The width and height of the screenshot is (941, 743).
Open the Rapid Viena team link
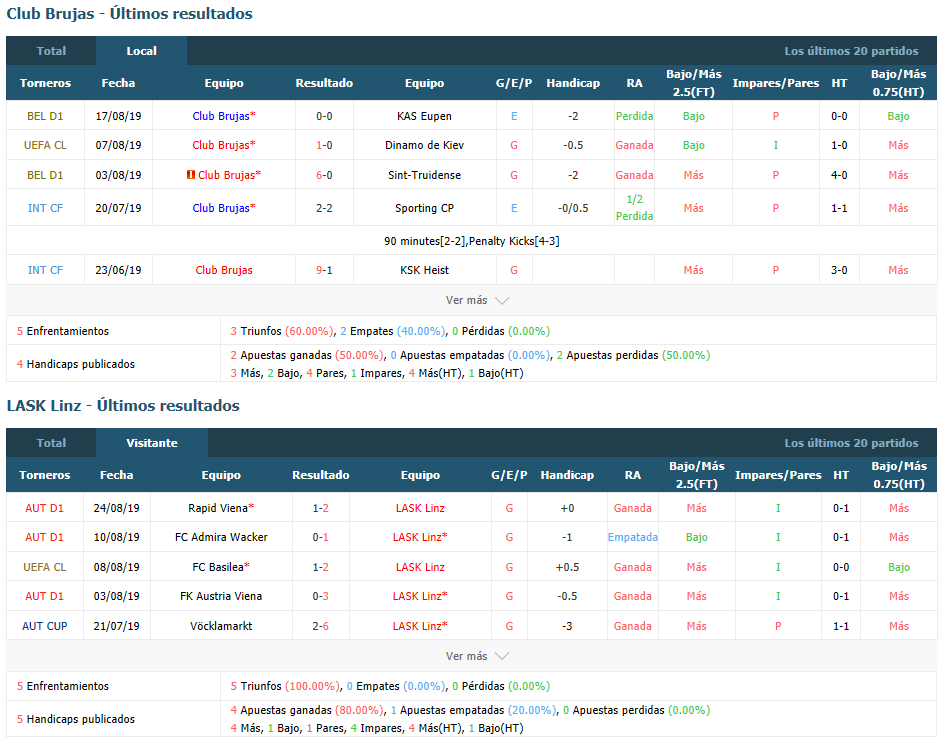218,508
